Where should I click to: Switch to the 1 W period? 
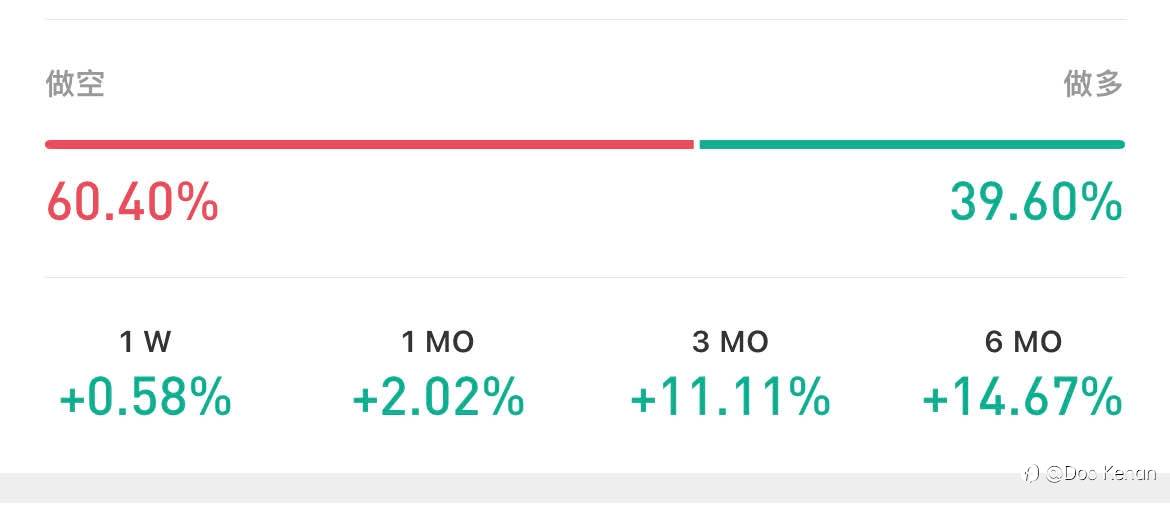click(145, 342)
